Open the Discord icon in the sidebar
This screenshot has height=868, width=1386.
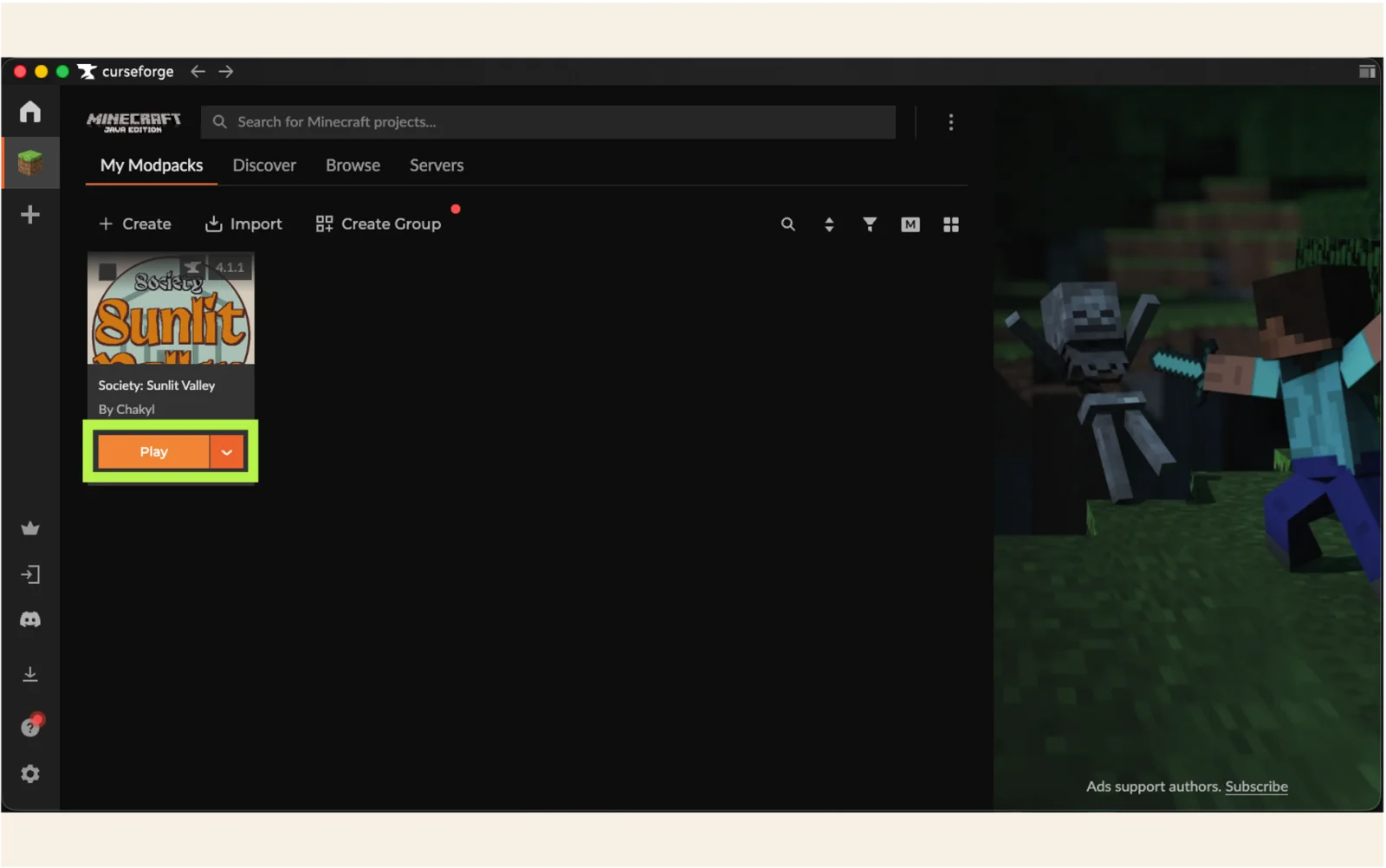(x=30, y=619)
